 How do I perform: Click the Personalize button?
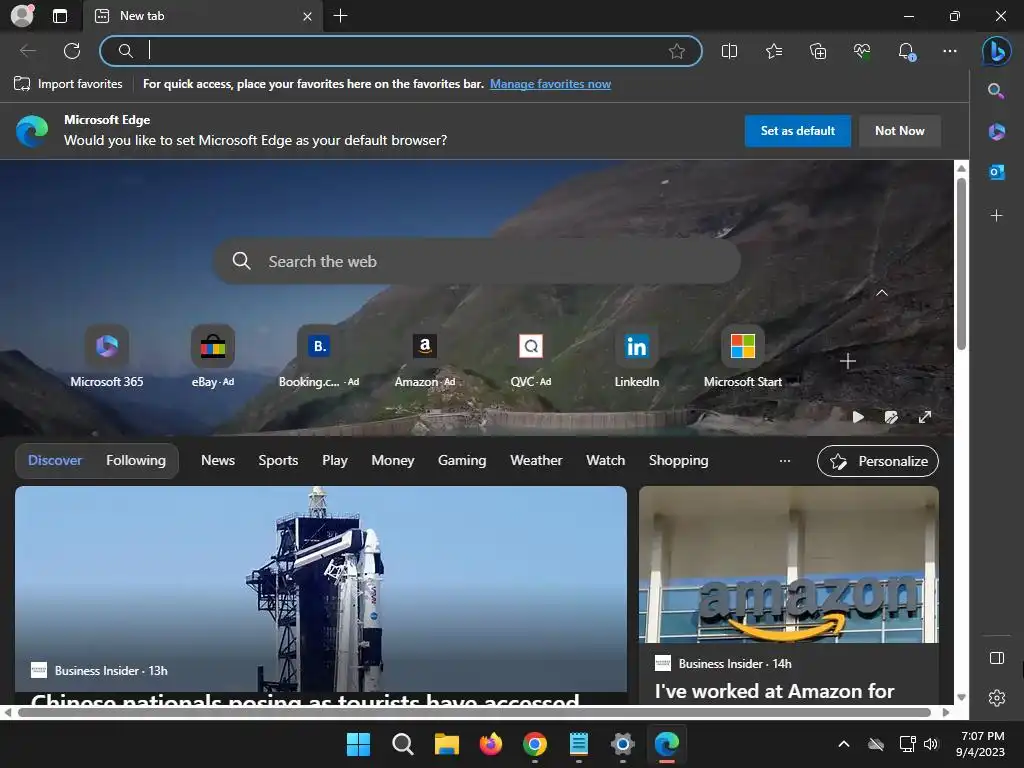coord(878,461)
